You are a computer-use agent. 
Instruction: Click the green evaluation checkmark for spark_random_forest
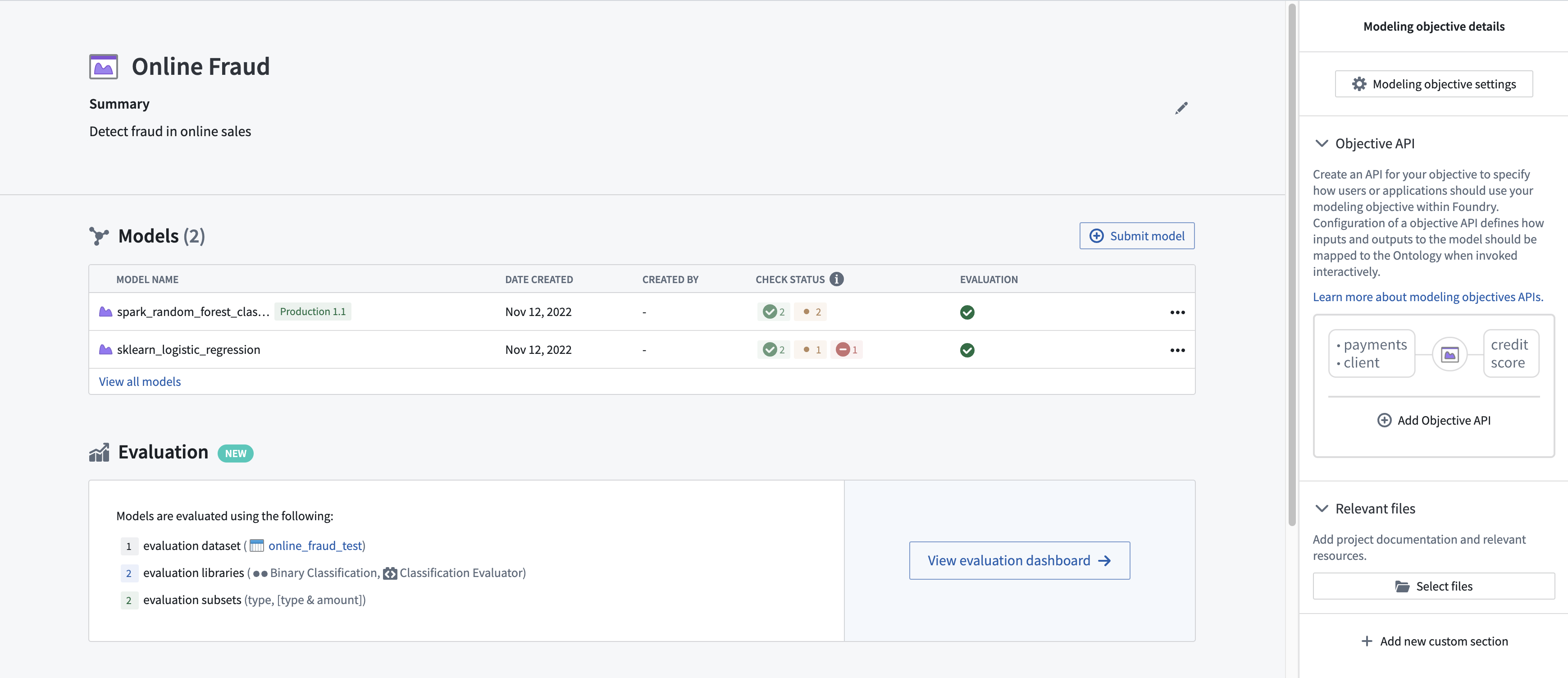click(x=967, y=312)
